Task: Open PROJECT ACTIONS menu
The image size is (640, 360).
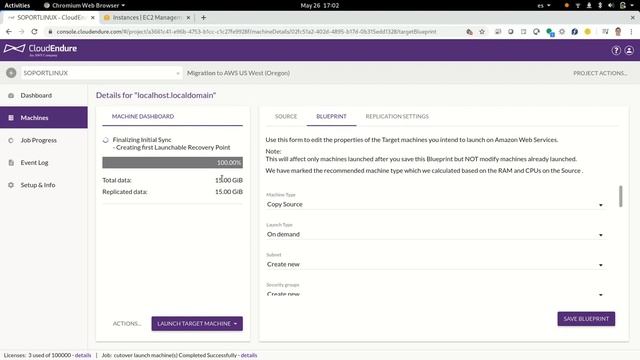Action: pyautogui.click(x=600, y=73)
